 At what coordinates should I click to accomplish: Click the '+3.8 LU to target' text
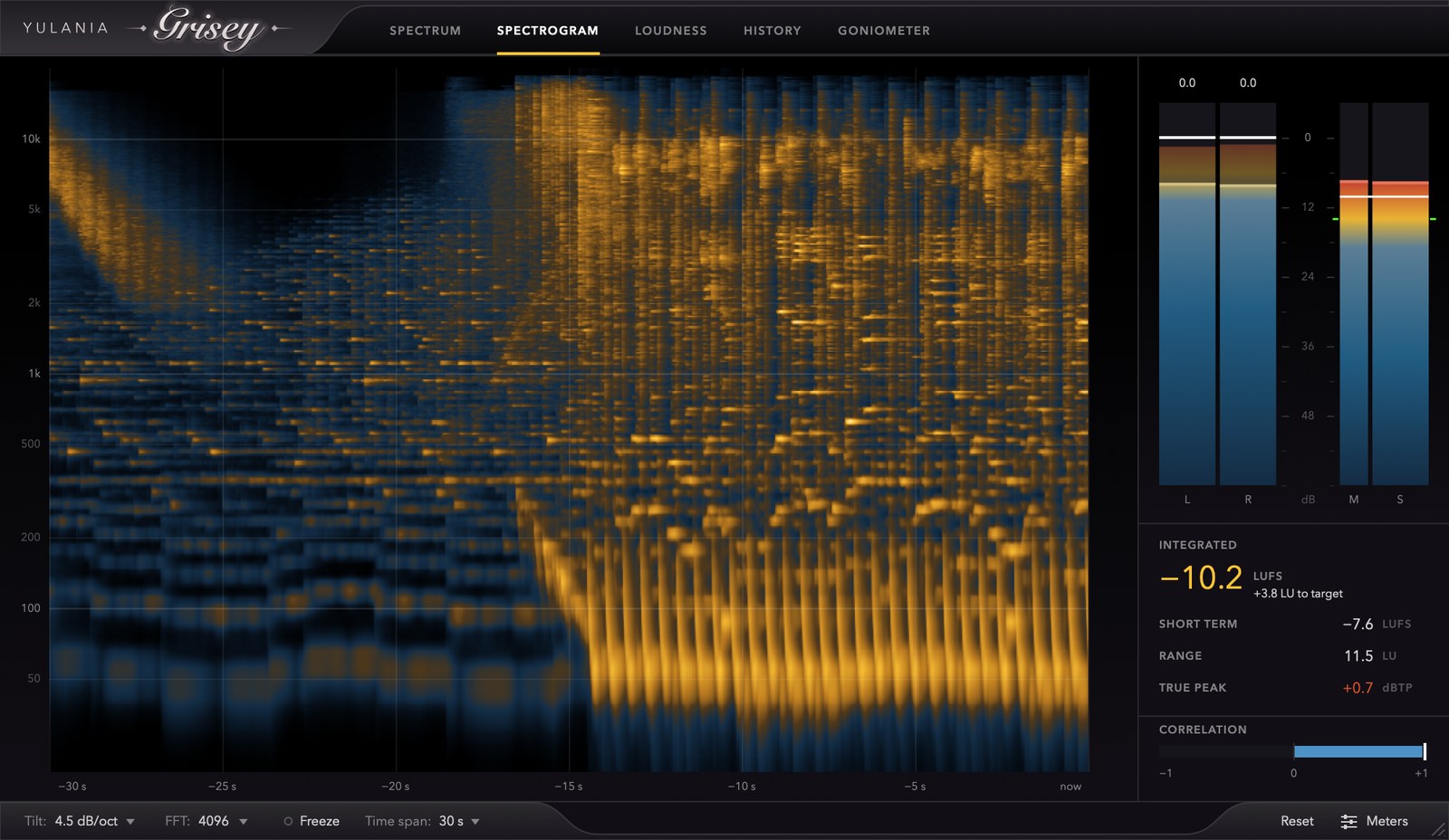1298,594
